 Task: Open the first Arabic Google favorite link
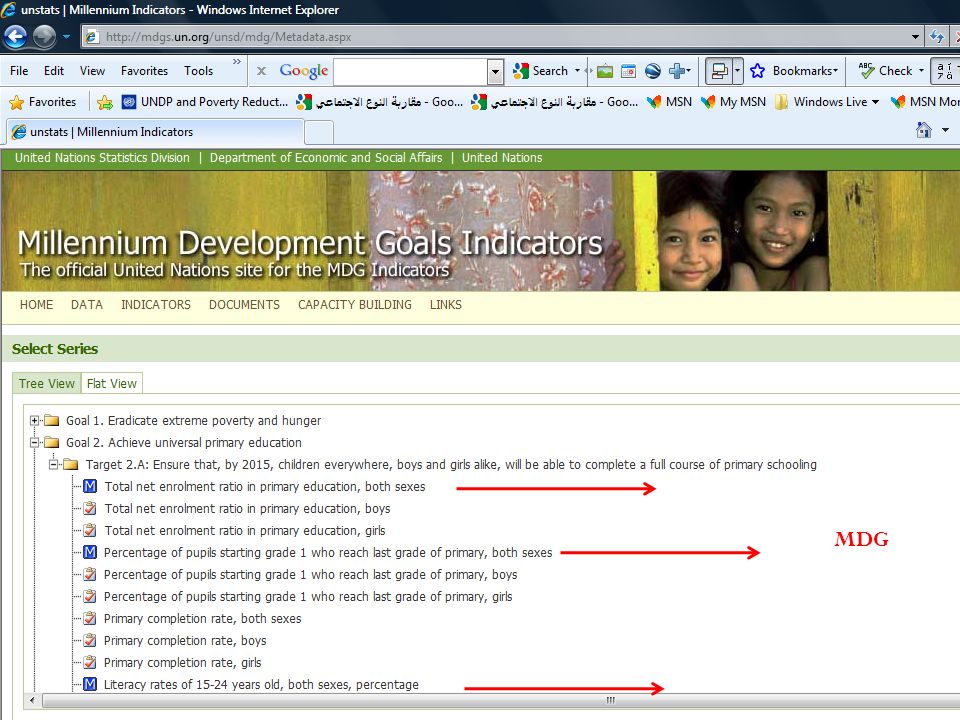380,102
